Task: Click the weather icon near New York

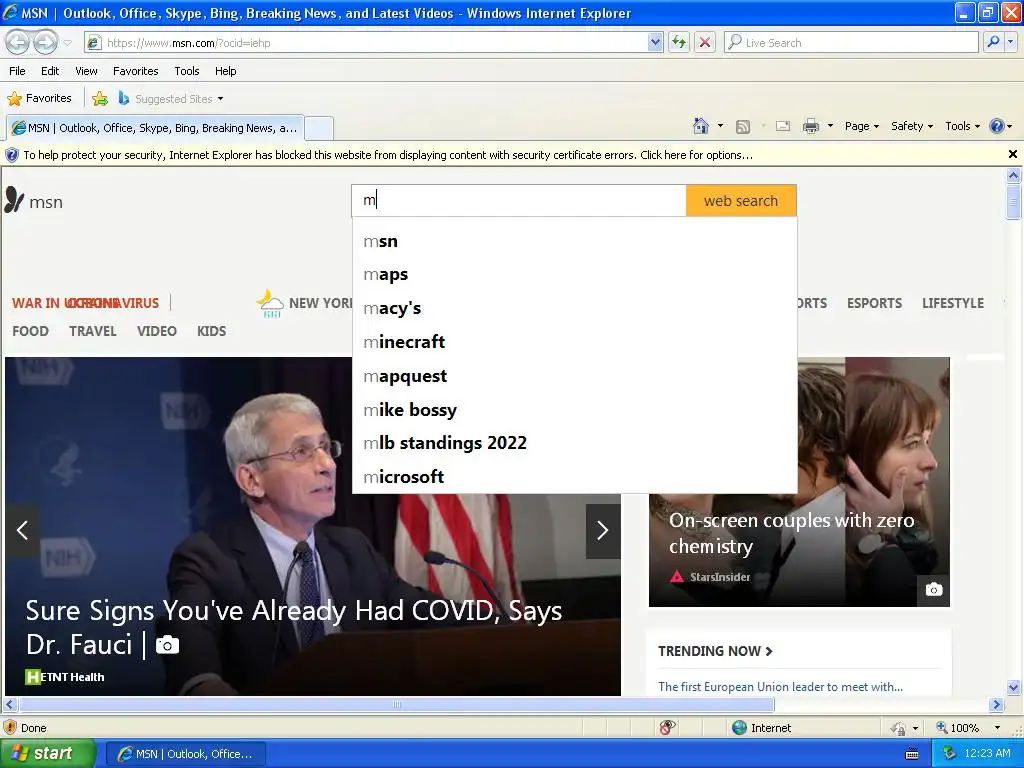Action: coord(270,304)
